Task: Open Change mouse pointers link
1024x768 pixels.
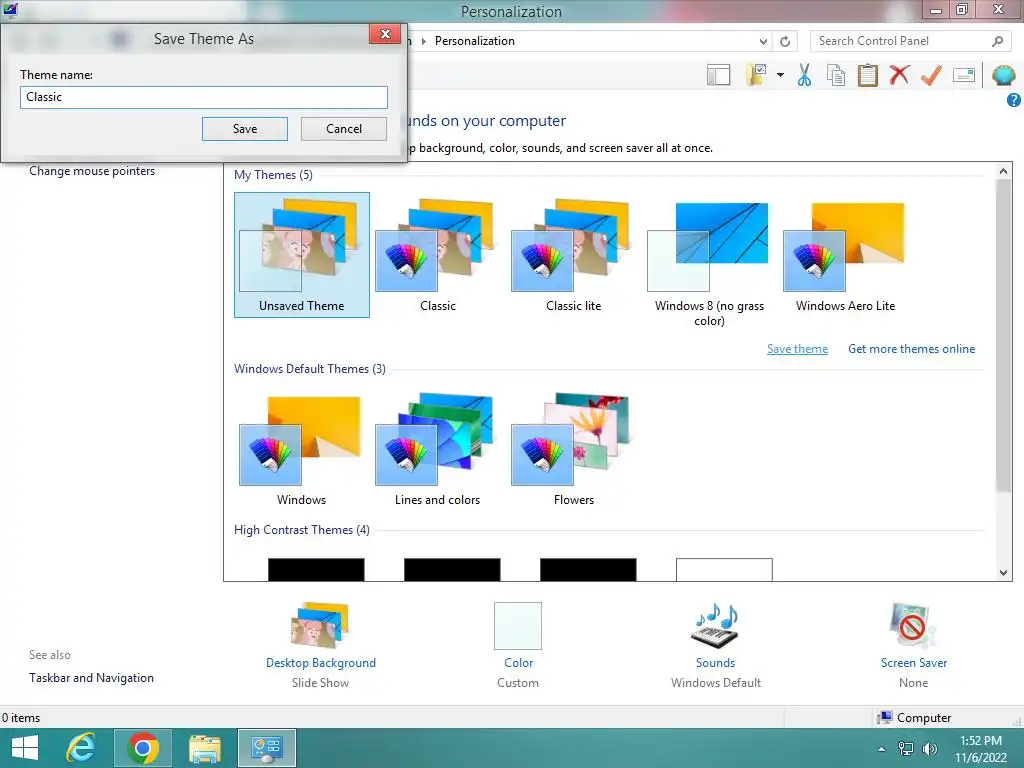Action: pyautogui.click(x=92, y=171)
